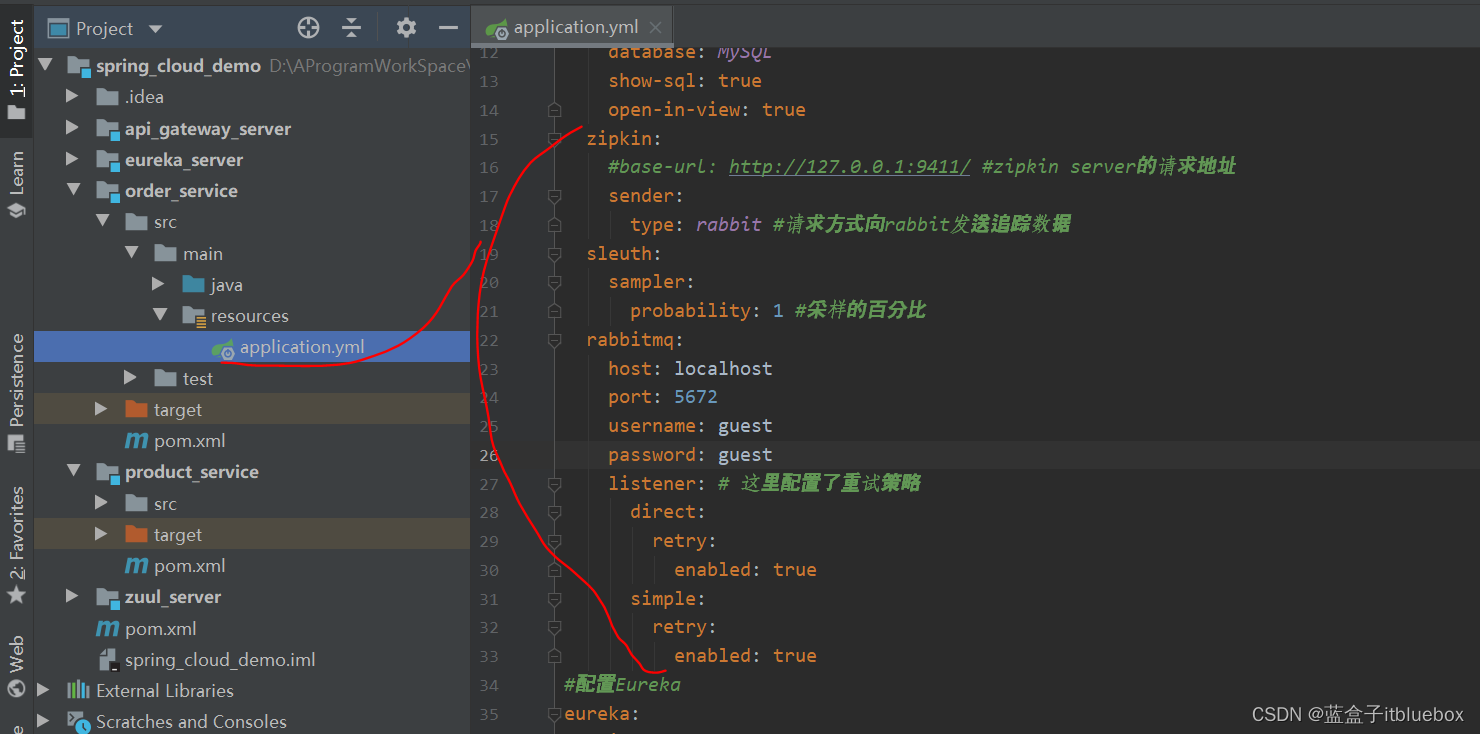Screen dimensions: 1480x734
Task: Select root pom.xml below zuul_server
Action: 161,629
